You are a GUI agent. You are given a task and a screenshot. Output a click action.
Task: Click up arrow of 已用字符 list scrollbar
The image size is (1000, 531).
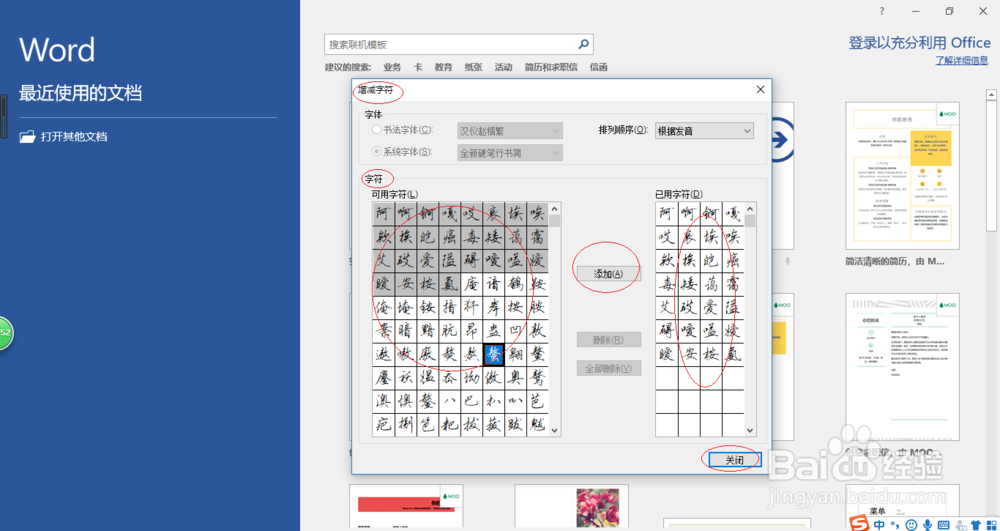751,208
